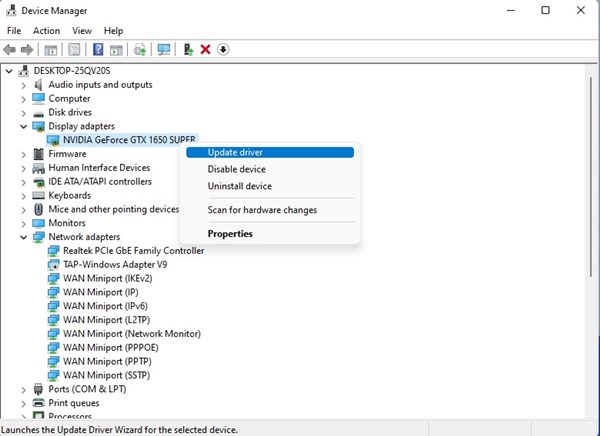Click the Firmware chip icon
600x436 pixels.
(x=38, y=154)
